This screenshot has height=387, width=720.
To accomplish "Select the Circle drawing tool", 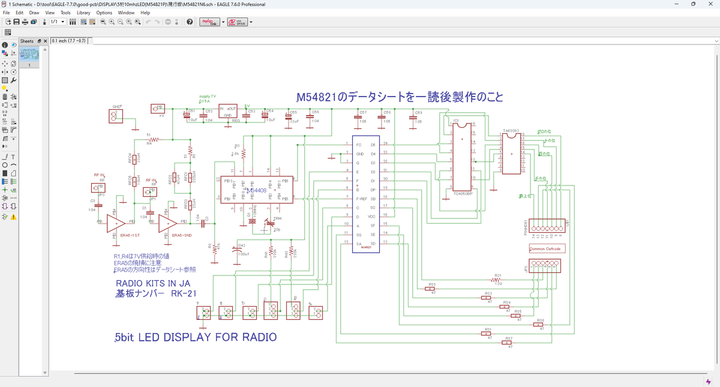I will [x=5, y=165].
